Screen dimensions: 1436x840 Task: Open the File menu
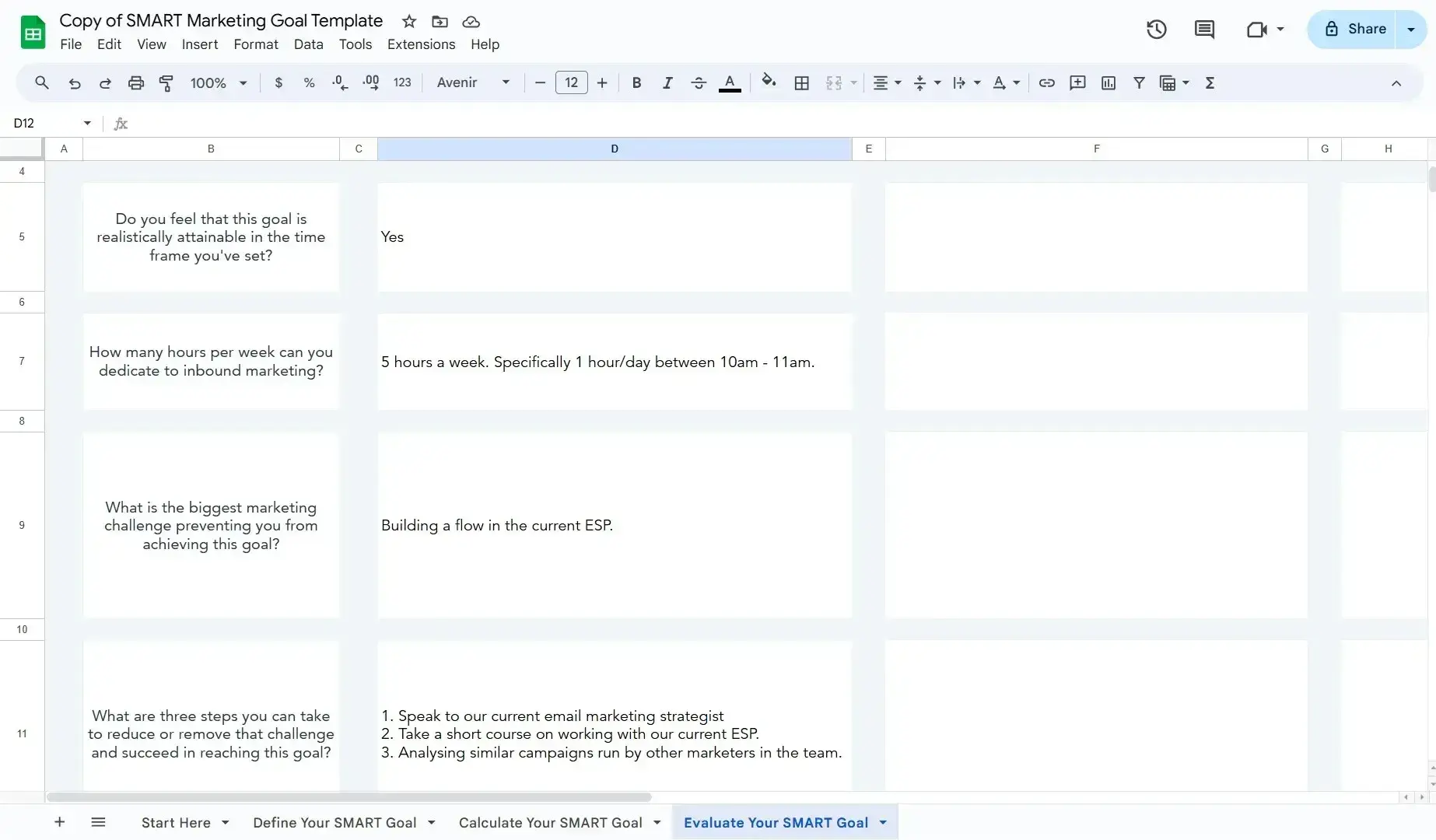point(71,44)
